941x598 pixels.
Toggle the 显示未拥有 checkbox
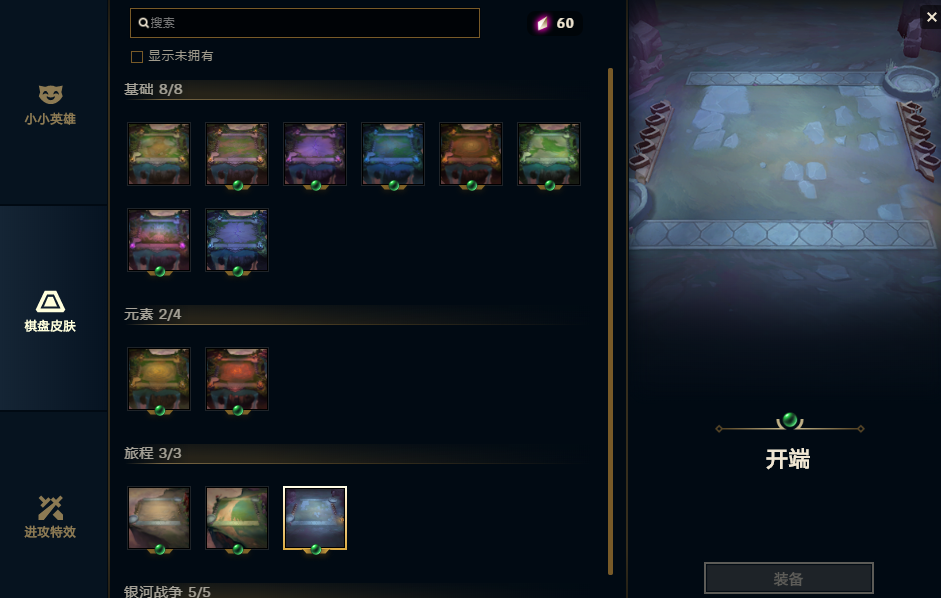pos(137,56)
